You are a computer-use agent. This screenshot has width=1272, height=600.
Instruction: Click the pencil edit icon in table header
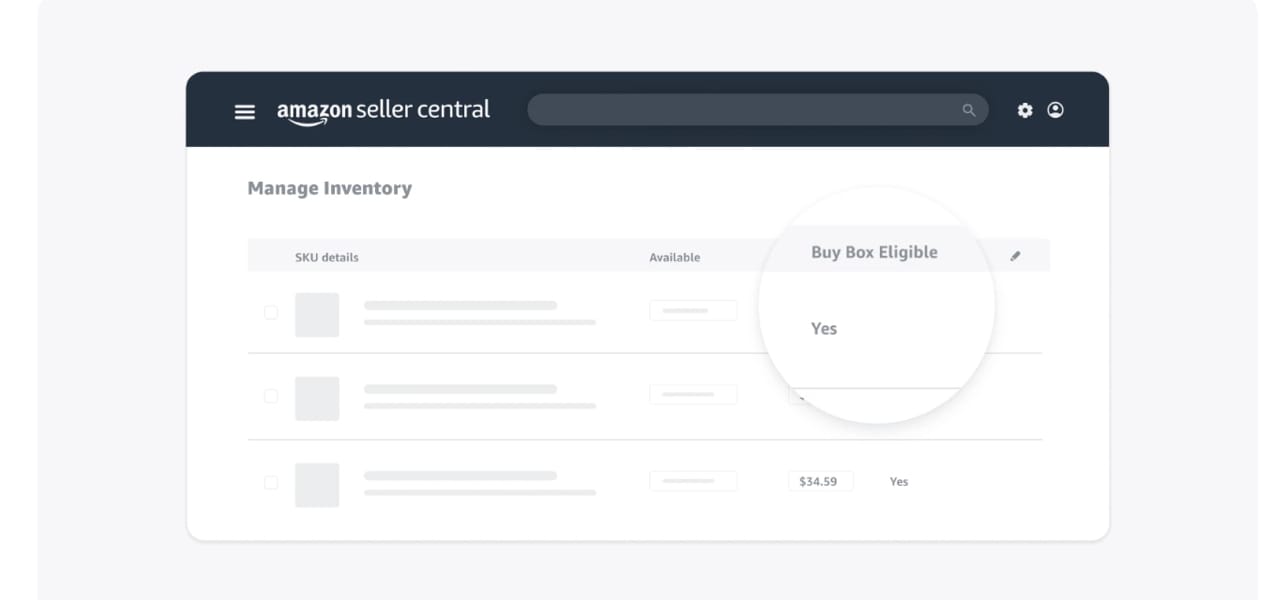coord(1015,256)
